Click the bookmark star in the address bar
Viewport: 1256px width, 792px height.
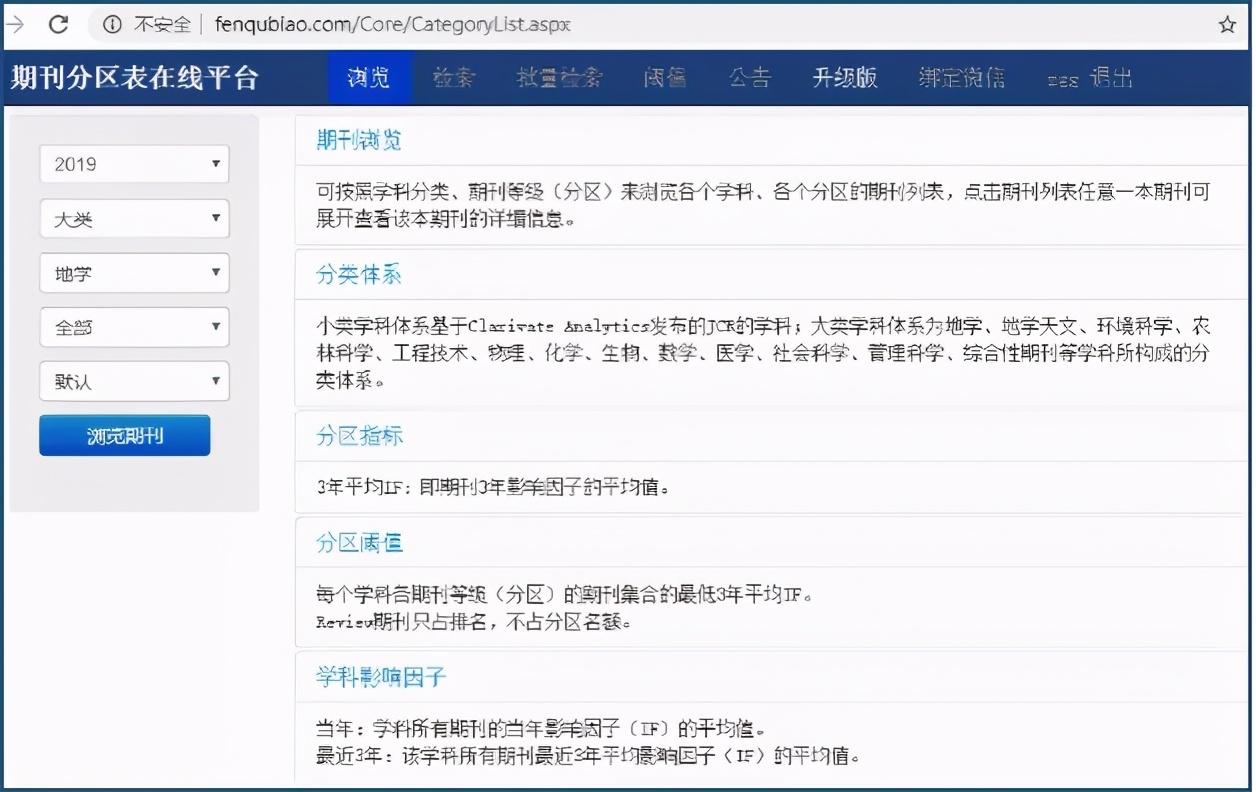(x=1226, y=23)
